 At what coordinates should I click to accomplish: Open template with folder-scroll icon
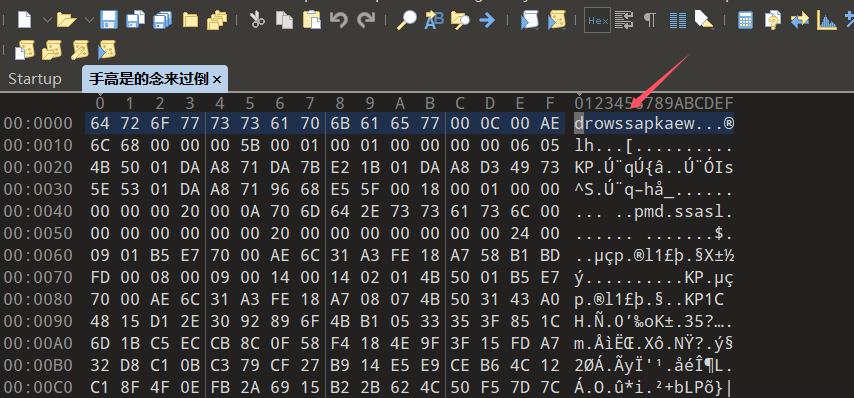point(52,50)
